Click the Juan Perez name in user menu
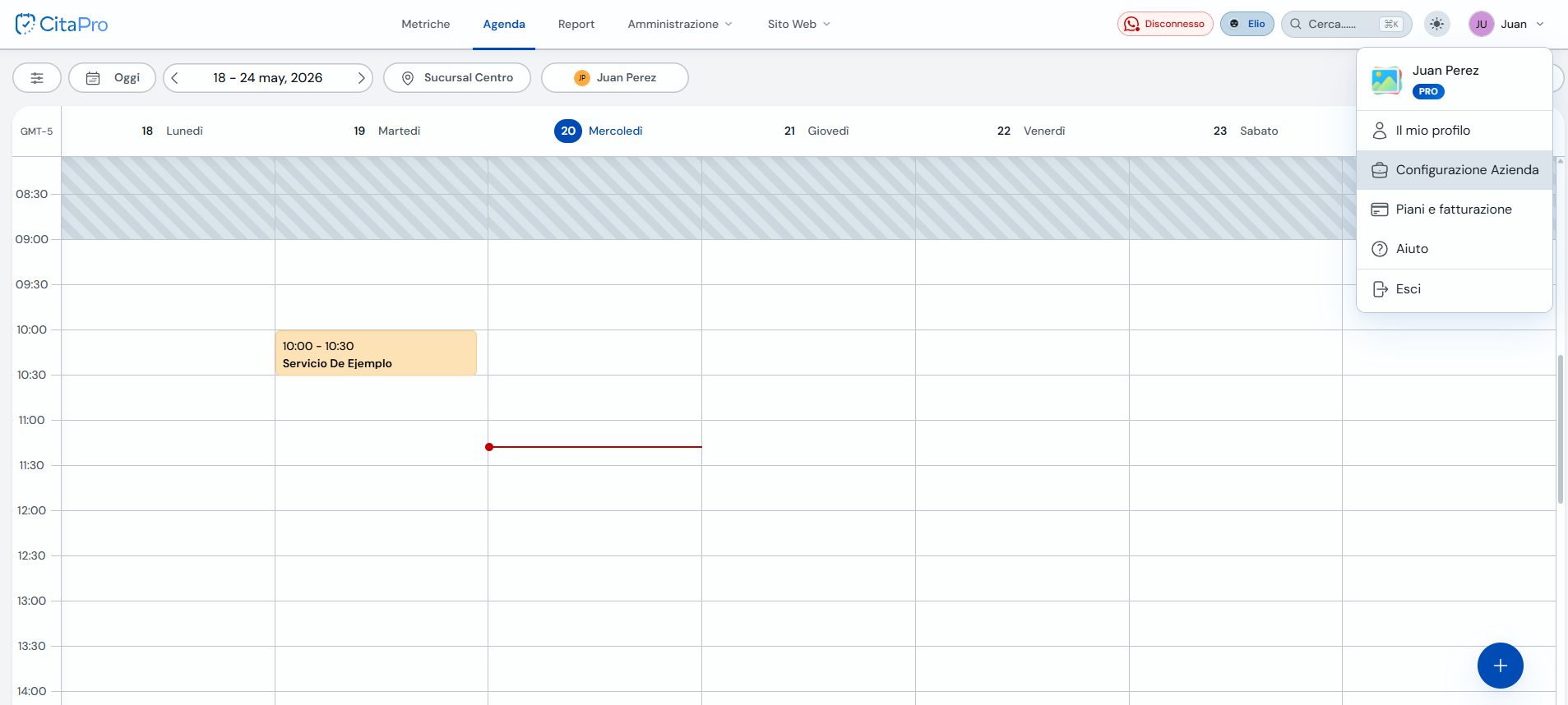Image resolution: width=1568 pixels, height=705 pixels. pyautogui.click(x=1445, y=71)
